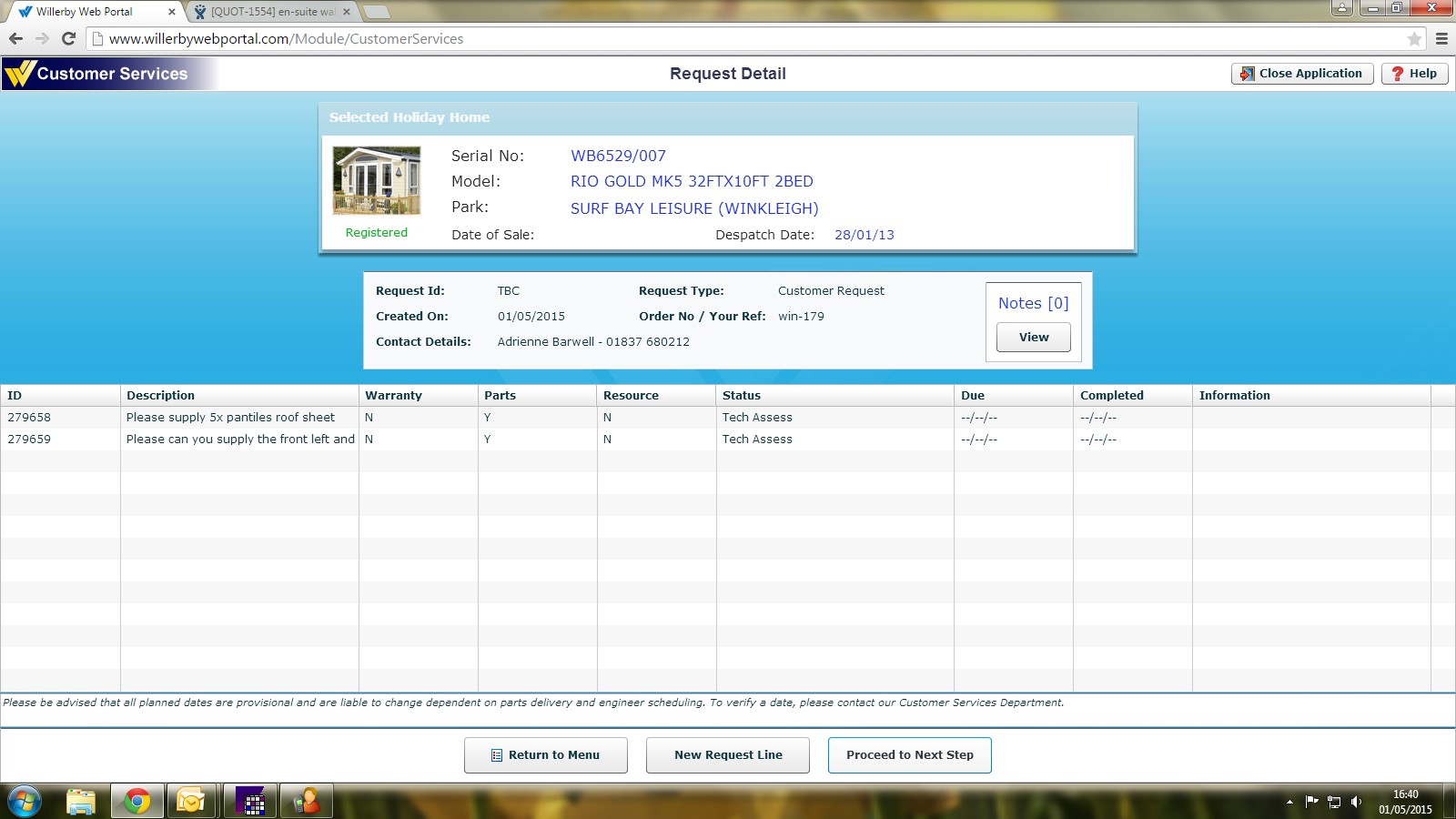Viewport: 1456px width, 819px height.
Task: Click the holiday home thumbnail image
Action: click(377, 180)
